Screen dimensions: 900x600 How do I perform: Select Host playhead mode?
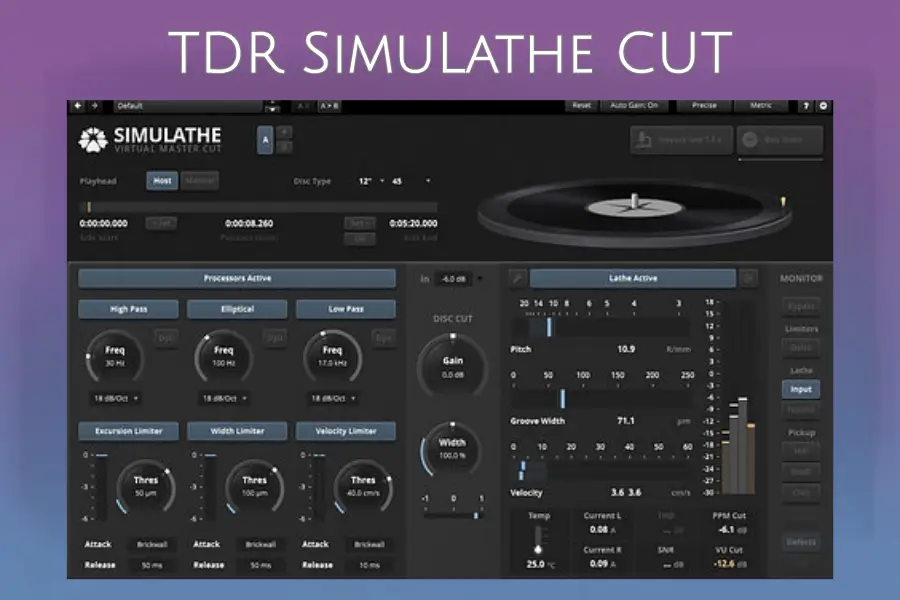click(x=162, y=180)
